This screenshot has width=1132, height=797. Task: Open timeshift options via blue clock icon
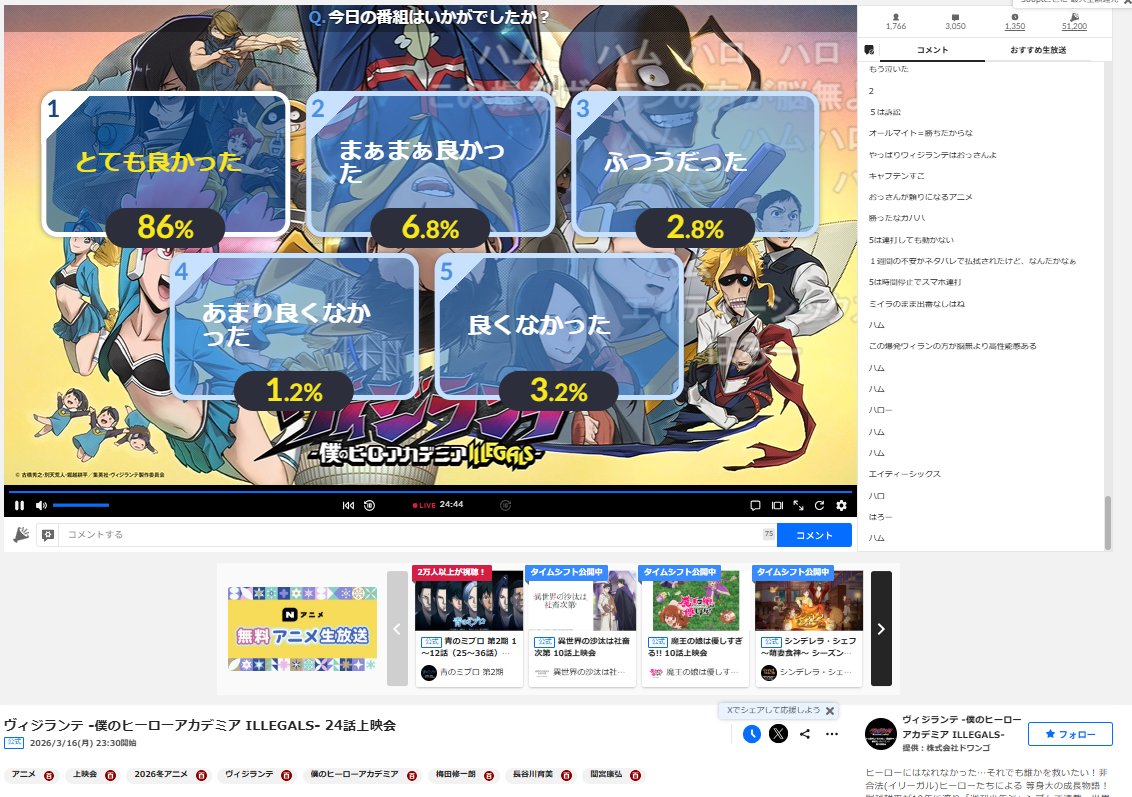coord(752,734)
